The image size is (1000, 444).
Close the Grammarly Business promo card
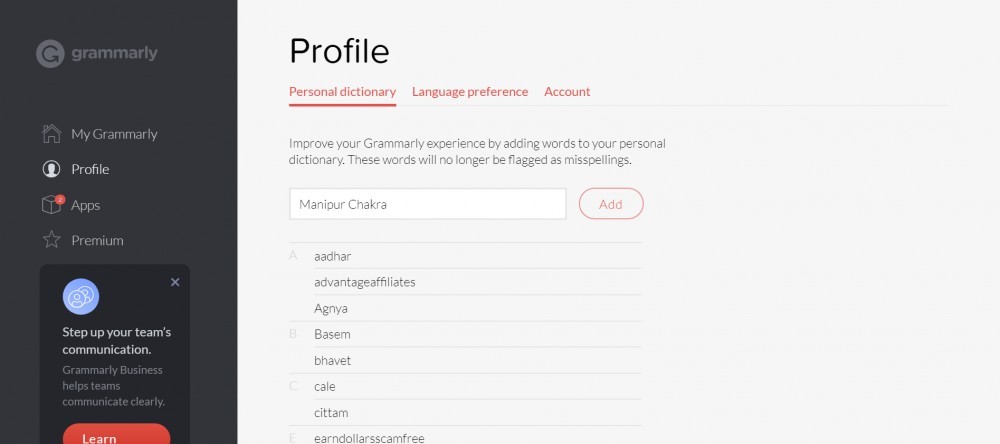click(175, 282)
